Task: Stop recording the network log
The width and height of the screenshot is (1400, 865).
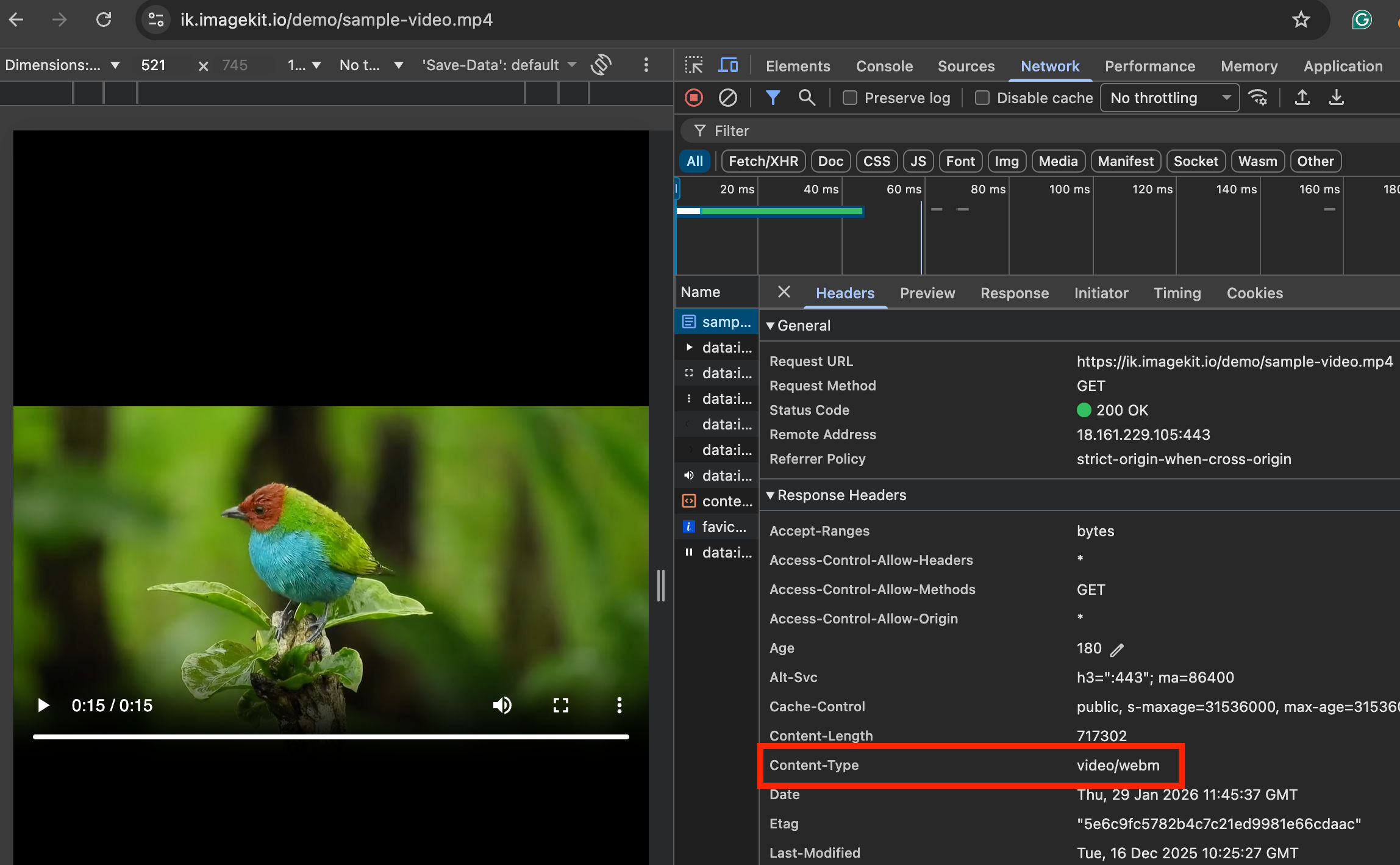Action: click(x=693, y=97)
